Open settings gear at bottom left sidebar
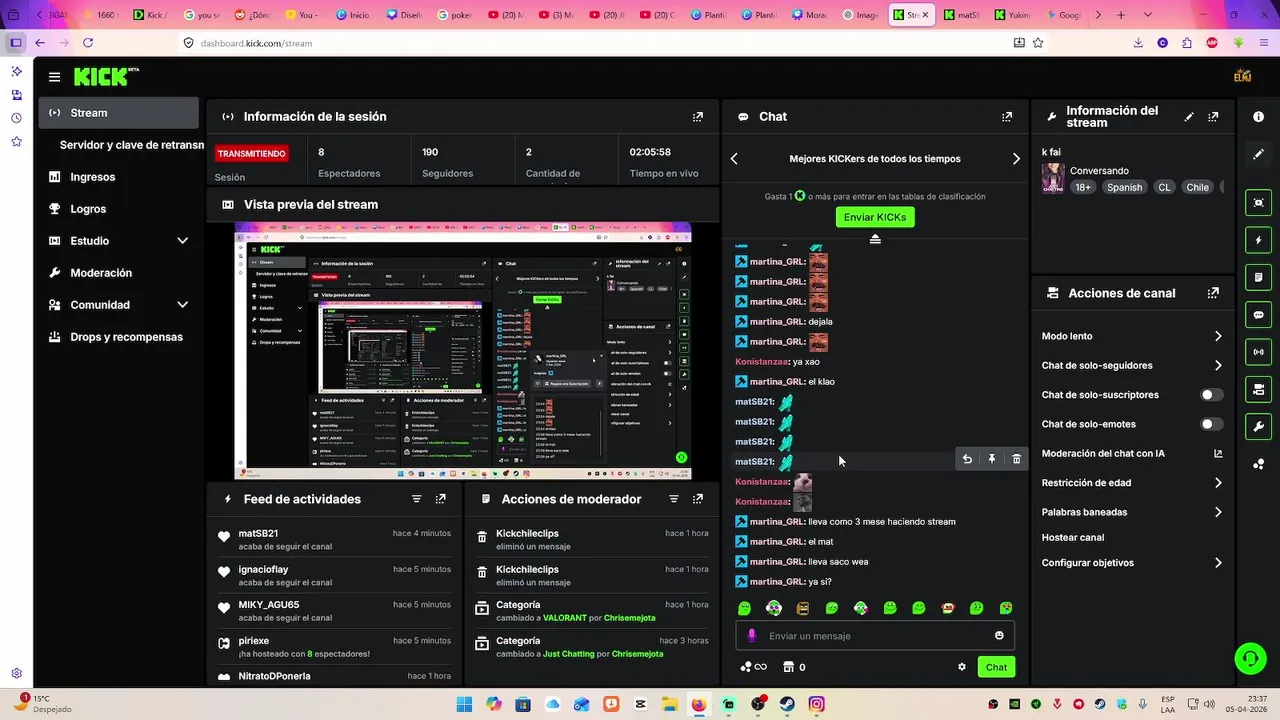The height and width of the screenshot is (720, 1280). (17, 674)
